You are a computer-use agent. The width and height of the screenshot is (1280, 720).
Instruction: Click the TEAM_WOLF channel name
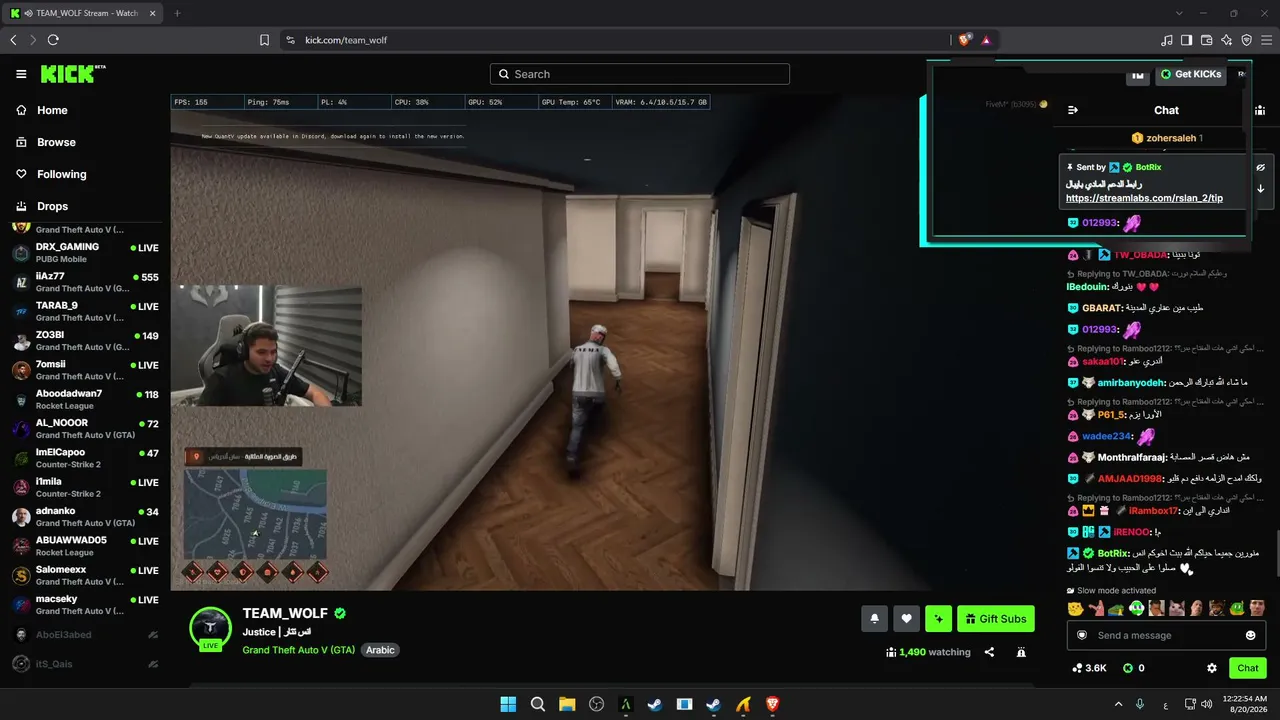(x=285, y=613)
